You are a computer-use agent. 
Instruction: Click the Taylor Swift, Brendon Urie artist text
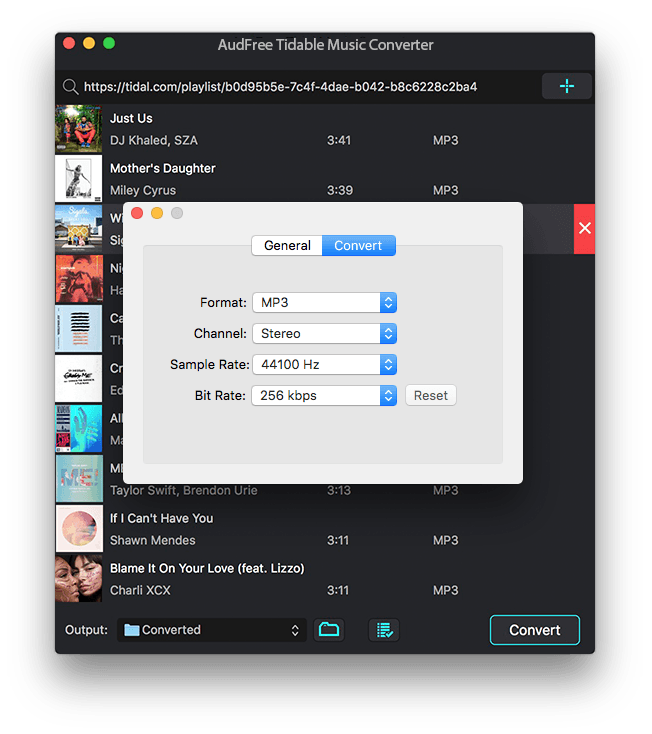click(183, 491)
